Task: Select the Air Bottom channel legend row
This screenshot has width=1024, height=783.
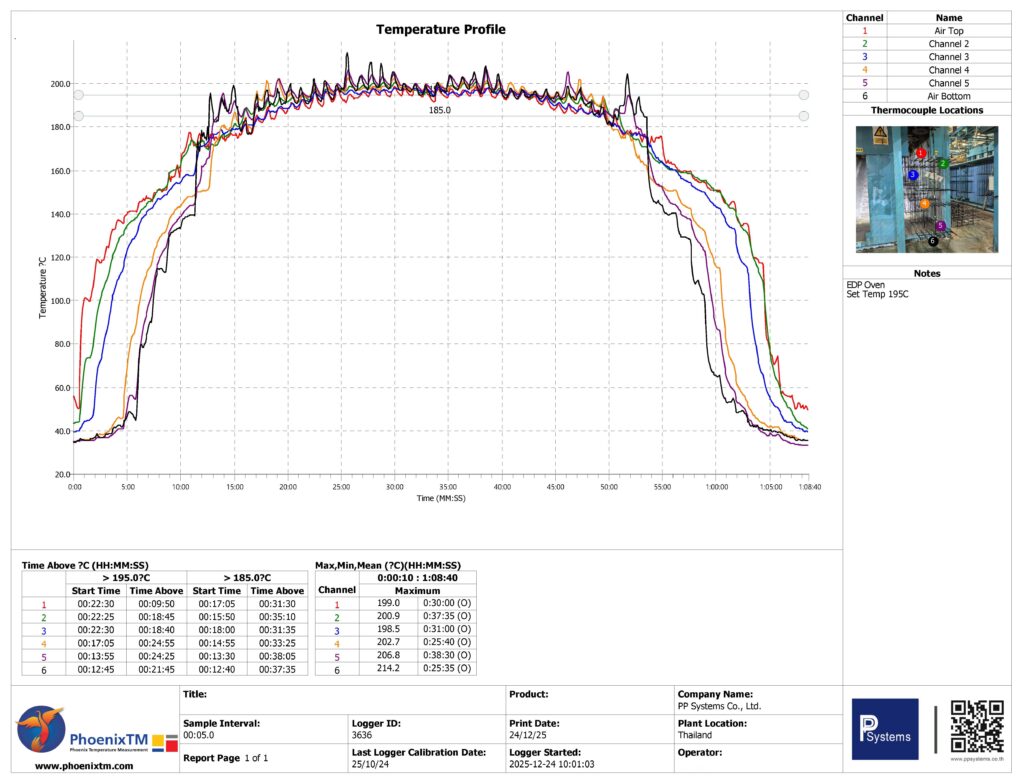Action: point(948,96)
